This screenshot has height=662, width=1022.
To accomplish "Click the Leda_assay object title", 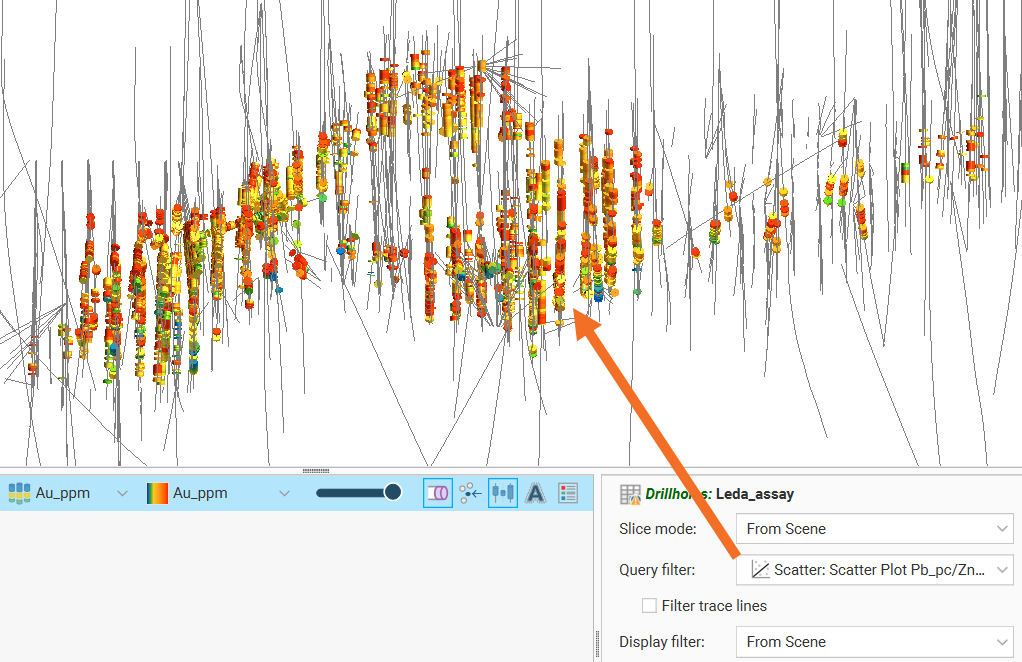I will click(x=754, y=494).
